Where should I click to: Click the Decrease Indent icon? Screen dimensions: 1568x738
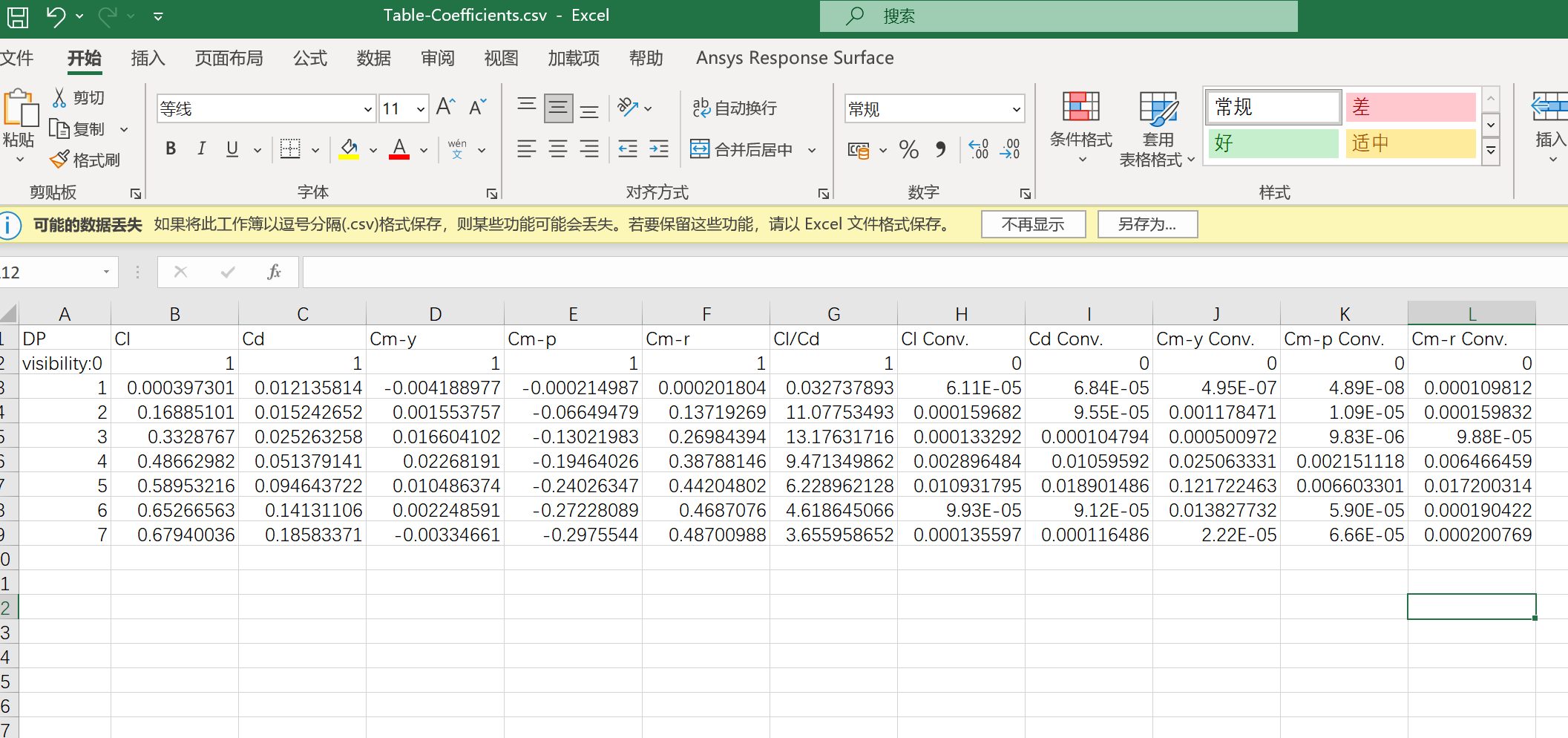click(628, 149)
